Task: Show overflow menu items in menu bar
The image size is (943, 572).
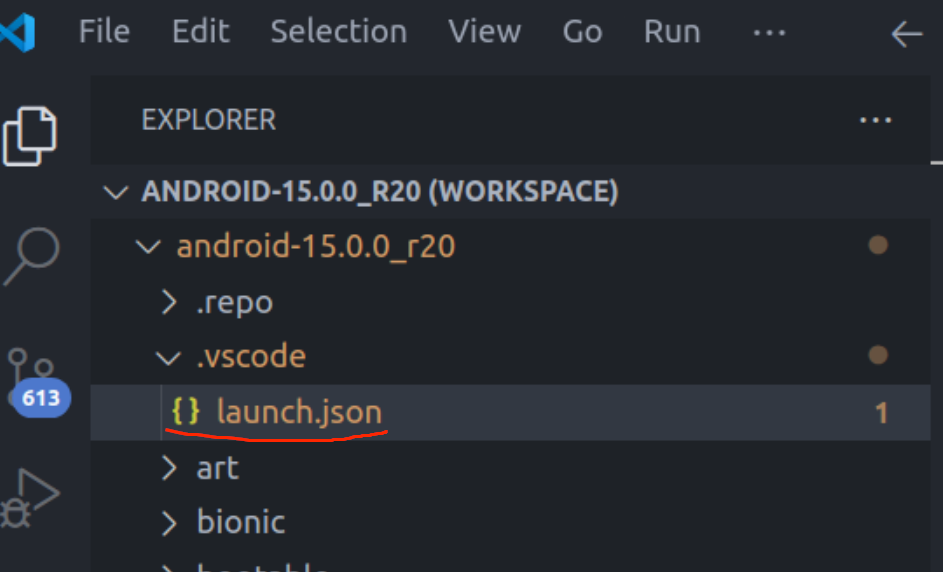Action: point(768,32)
